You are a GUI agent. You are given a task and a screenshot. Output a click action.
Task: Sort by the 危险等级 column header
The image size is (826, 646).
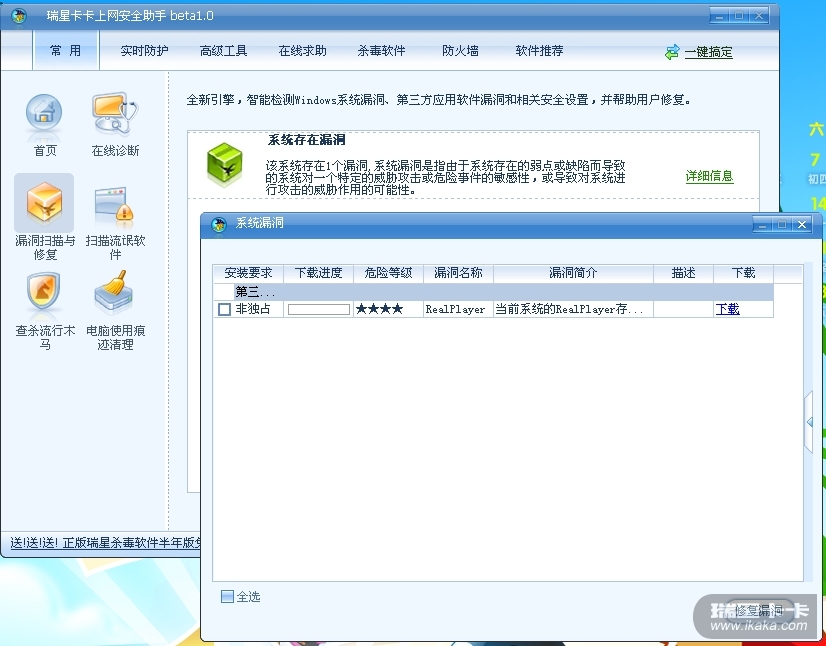[x=388, y=273]
